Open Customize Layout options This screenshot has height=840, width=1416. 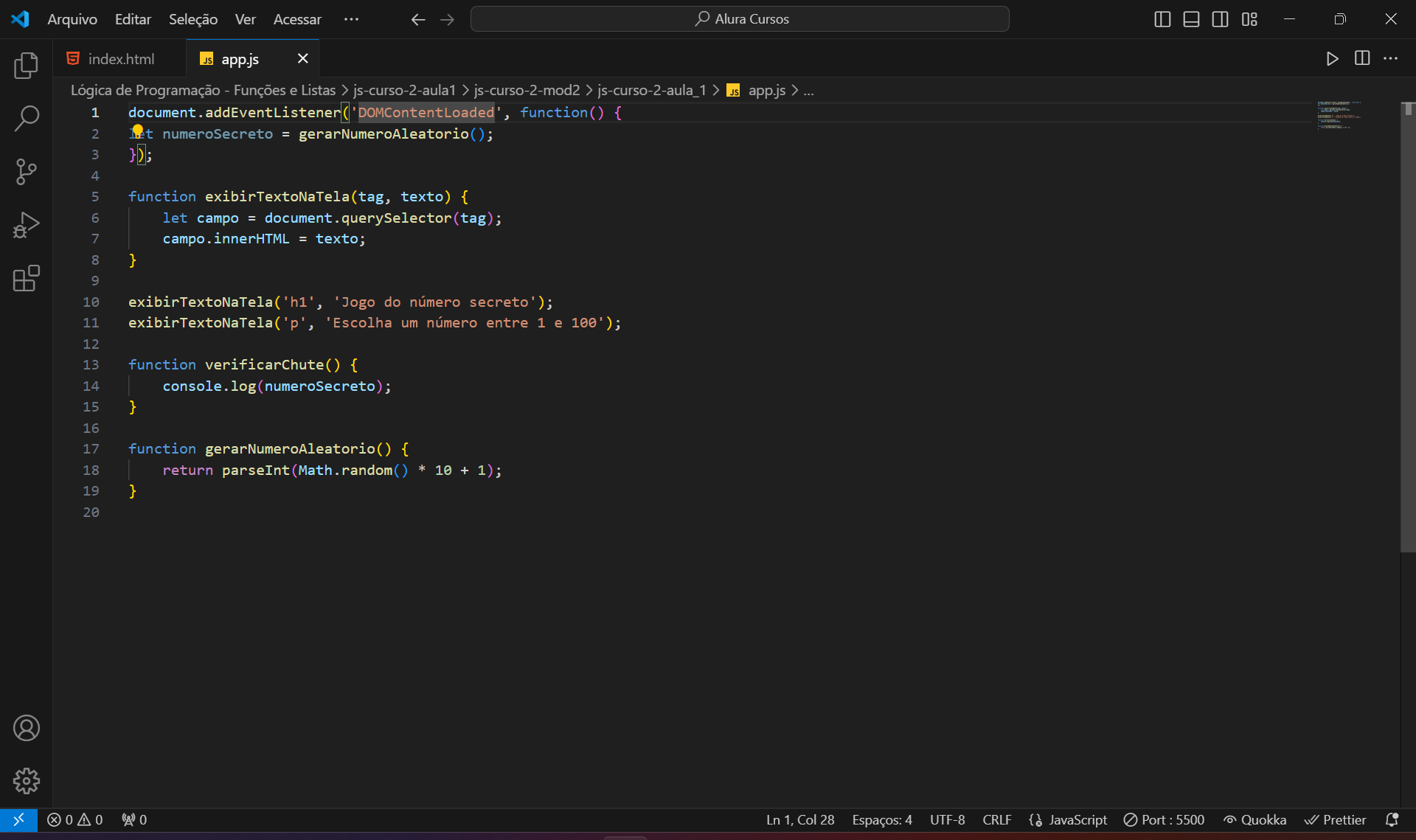tap(1249, 19)
